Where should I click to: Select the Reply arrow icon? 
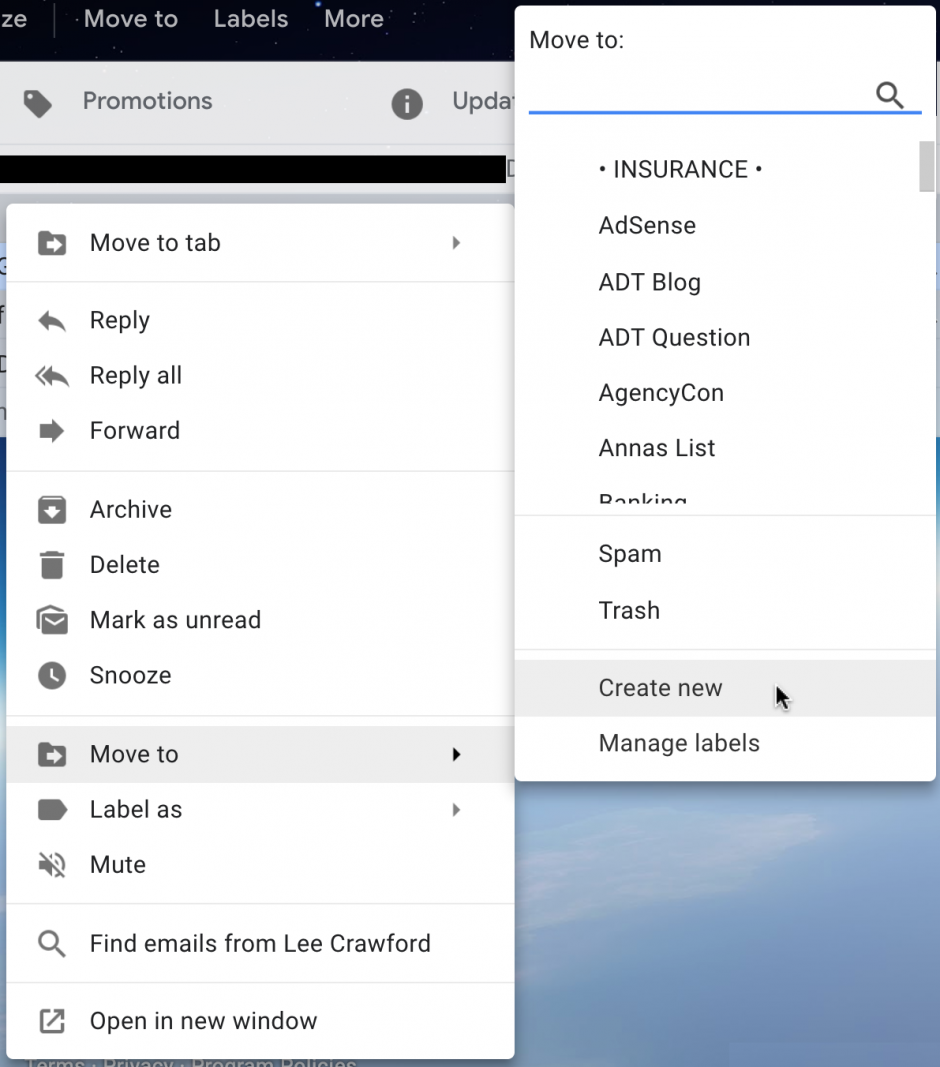pyautogui.click(x=51, y=320)
